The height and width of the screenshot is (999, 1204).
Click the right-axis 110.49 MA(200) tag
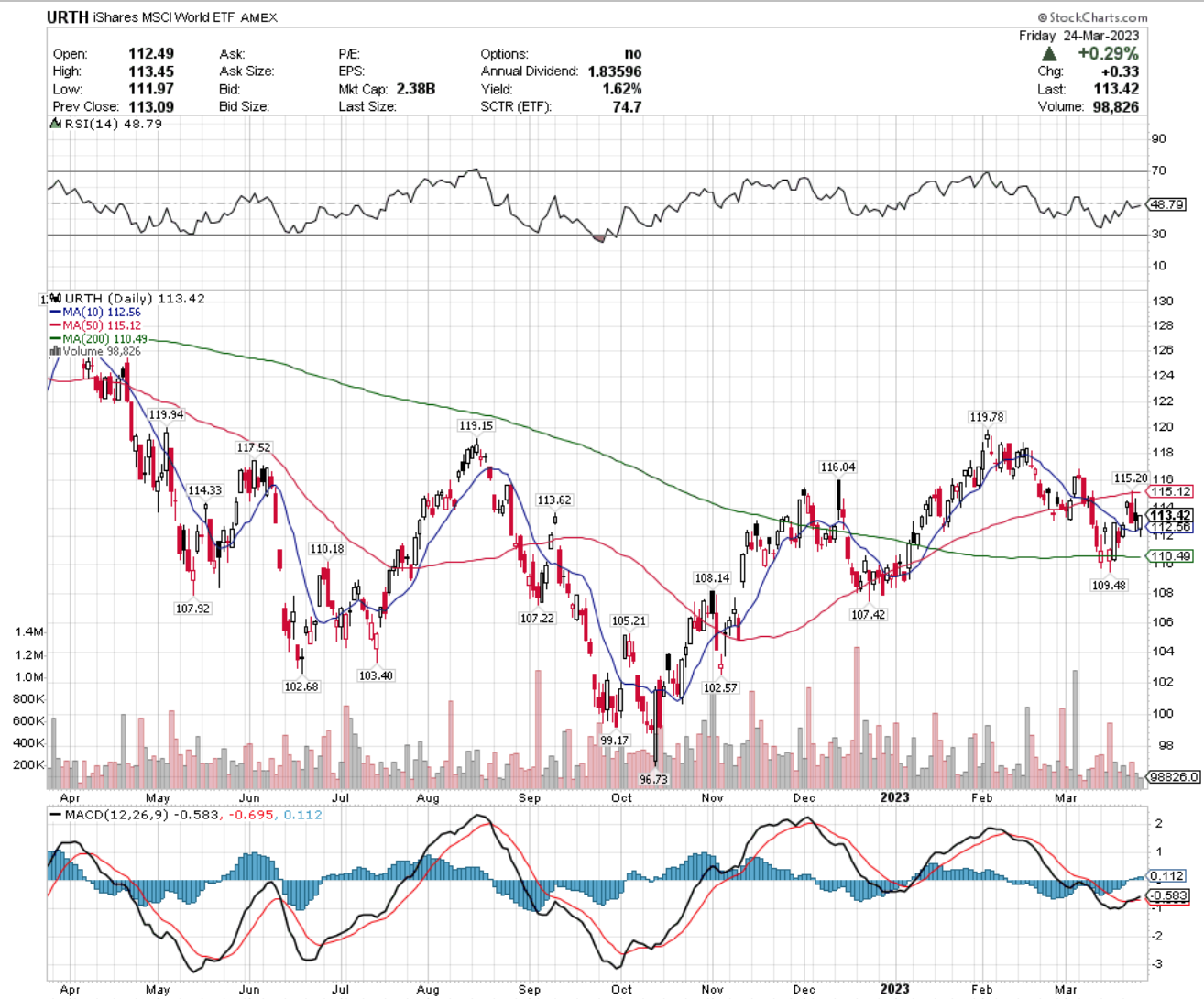point(1170,556)
